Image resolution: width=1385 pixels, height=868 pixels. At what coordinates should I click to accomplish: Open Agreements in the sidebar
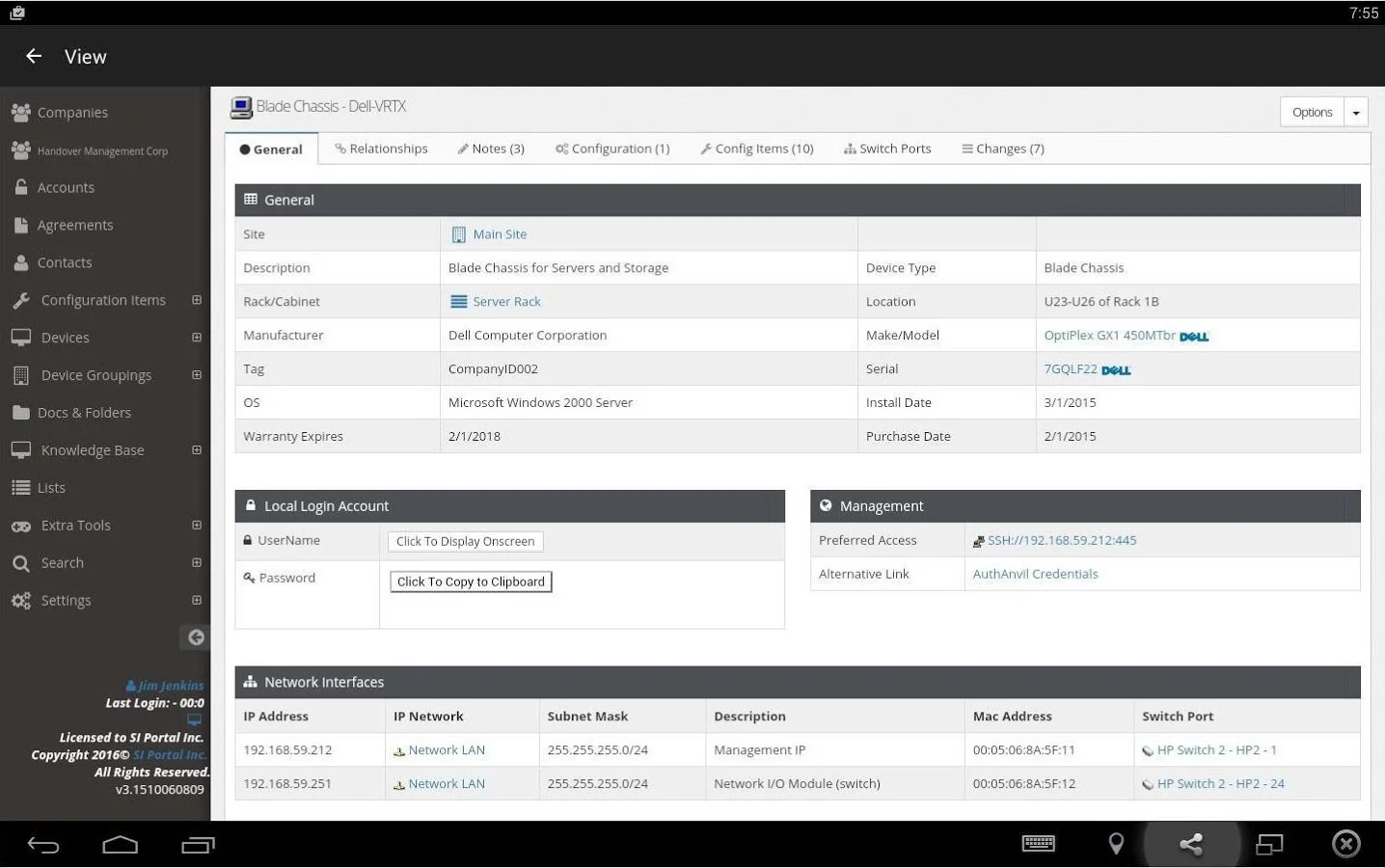coord(75,225)
